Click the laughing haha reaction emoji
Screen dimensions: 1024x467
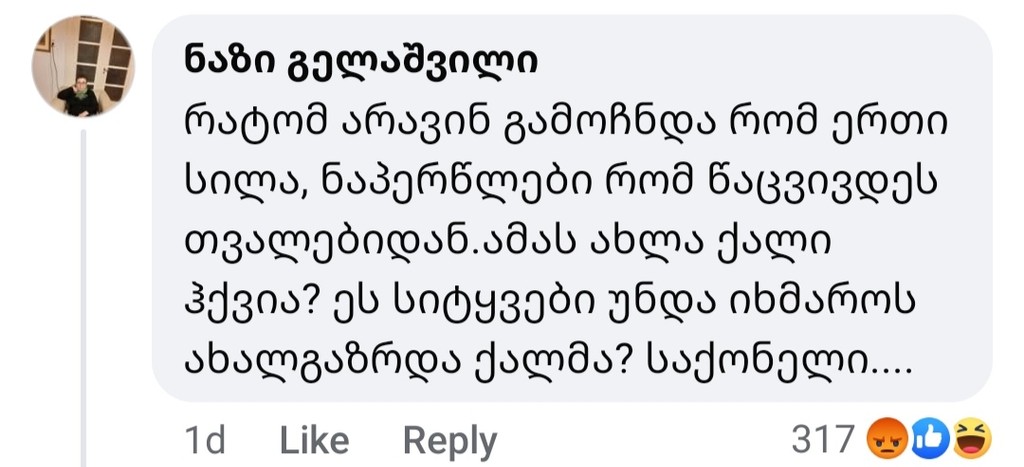[972, 438]
